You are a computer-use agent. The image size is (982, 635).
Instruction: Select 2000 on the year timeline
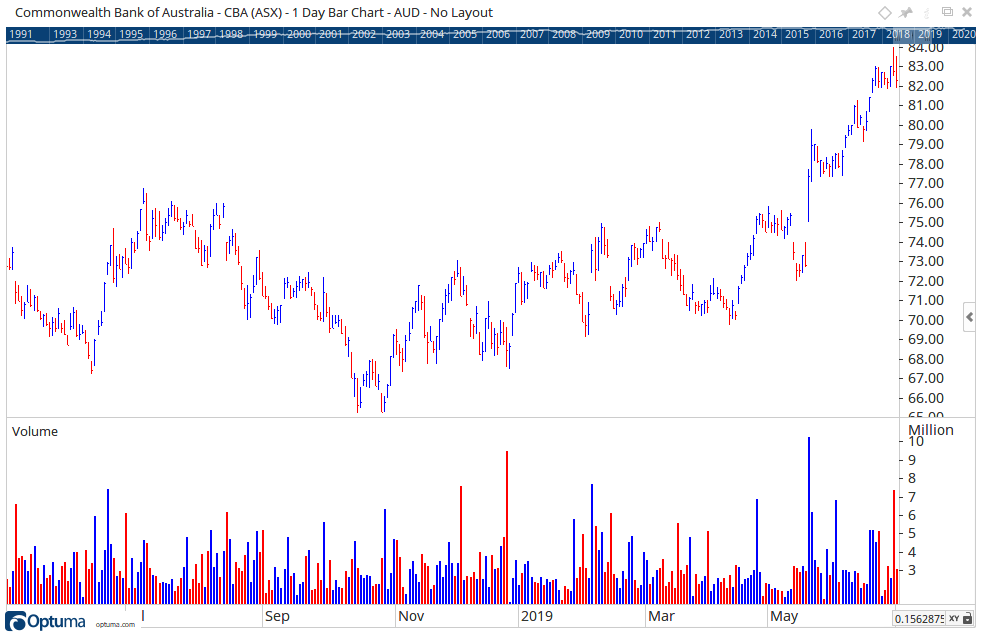pyautogui.click(x=299, y=34)
